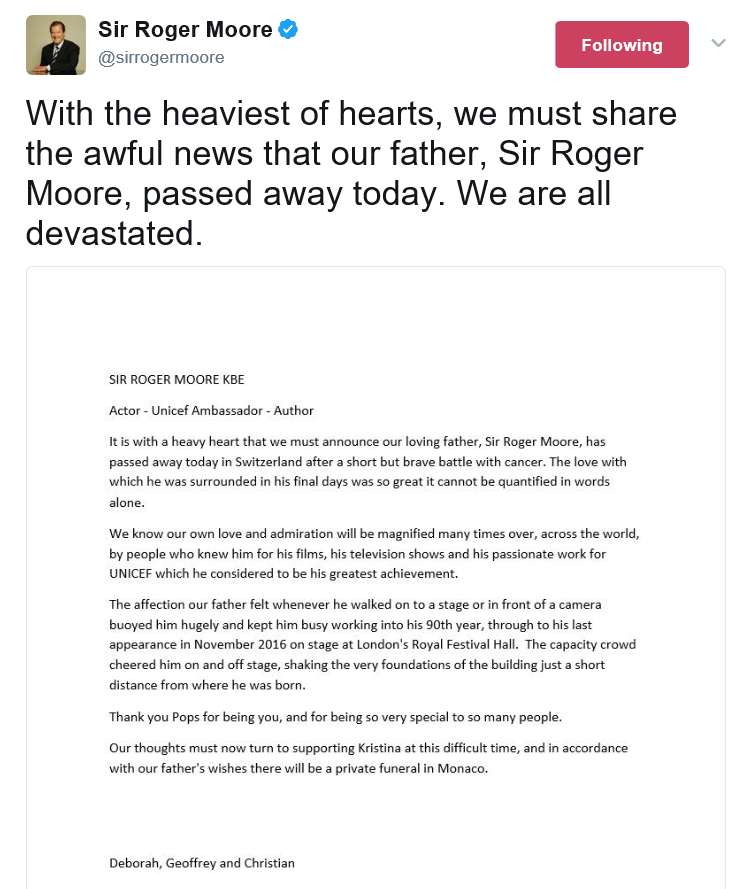Click the 'SIR ROGER MOORE KBE' heading
753x889 pixels.
176,379
